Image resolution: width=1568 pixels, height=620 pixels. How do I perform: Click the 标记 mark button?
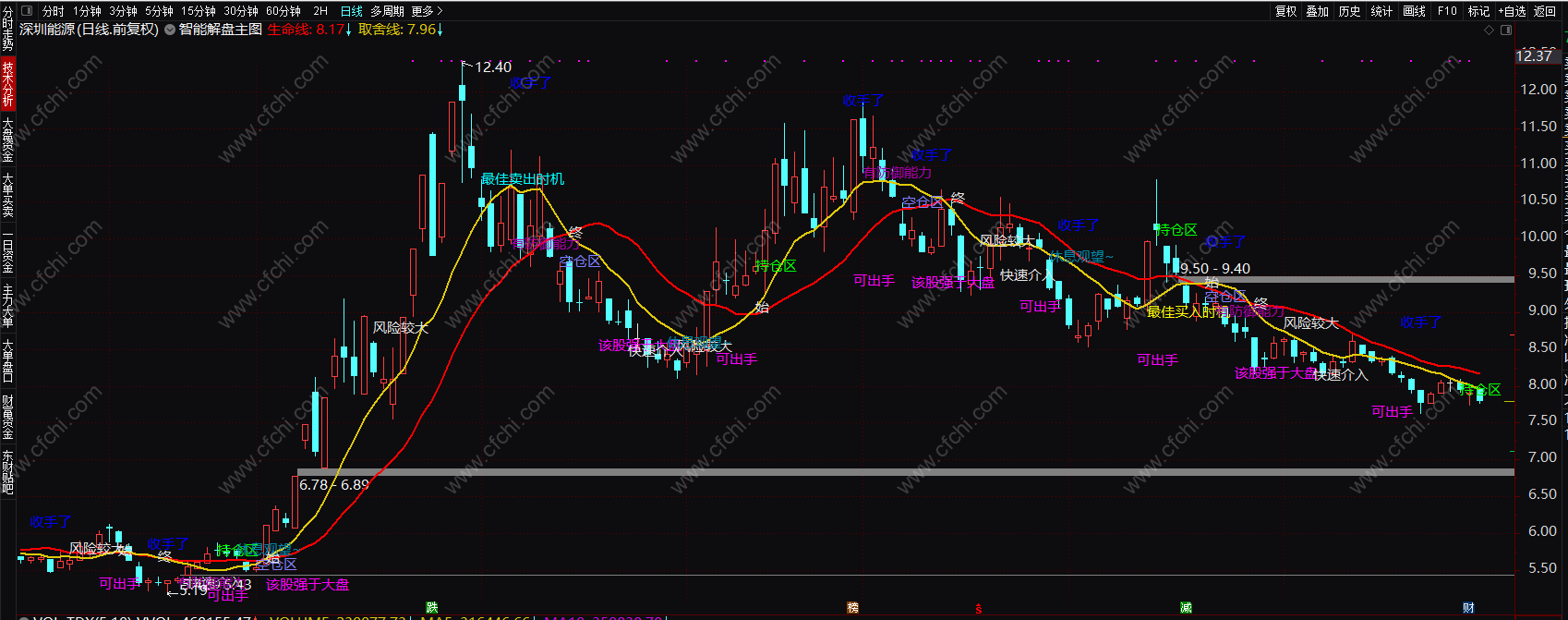coord(1478,11)
